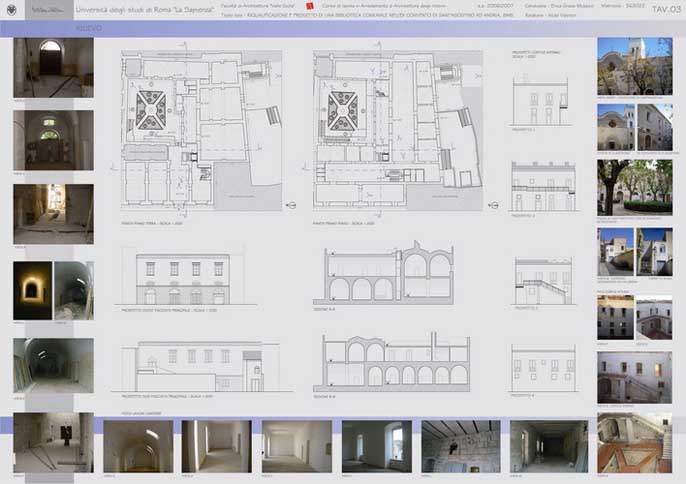Click the small red square logo in header
Viewport: 686px width, 484px height.
(310, 6)
